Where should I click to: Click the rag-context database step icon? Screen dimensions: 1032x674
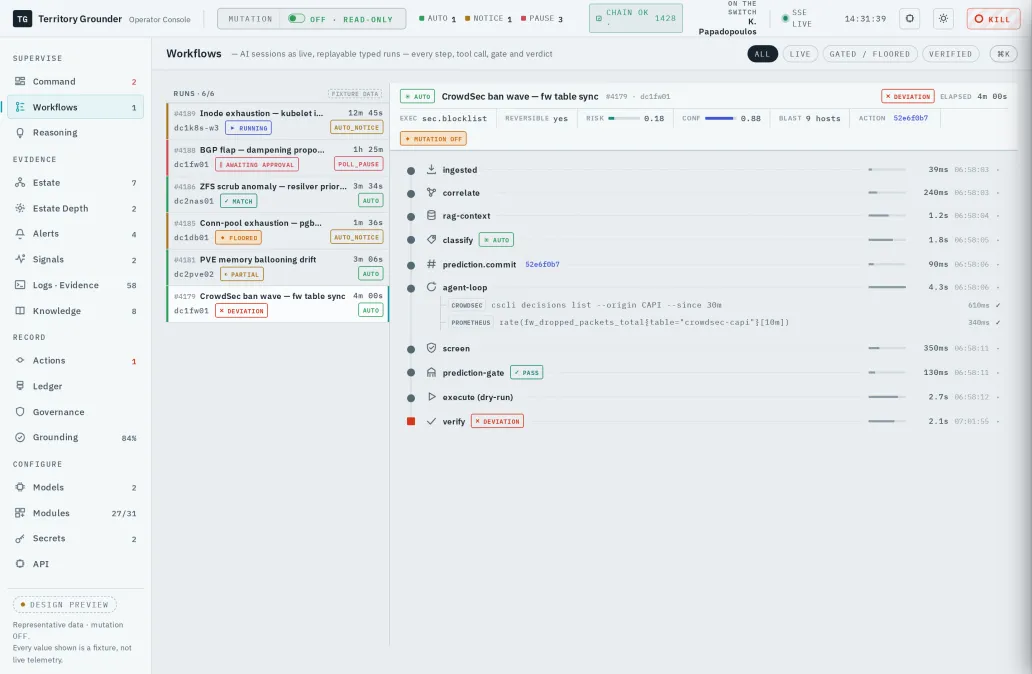(x=431, y=215)
